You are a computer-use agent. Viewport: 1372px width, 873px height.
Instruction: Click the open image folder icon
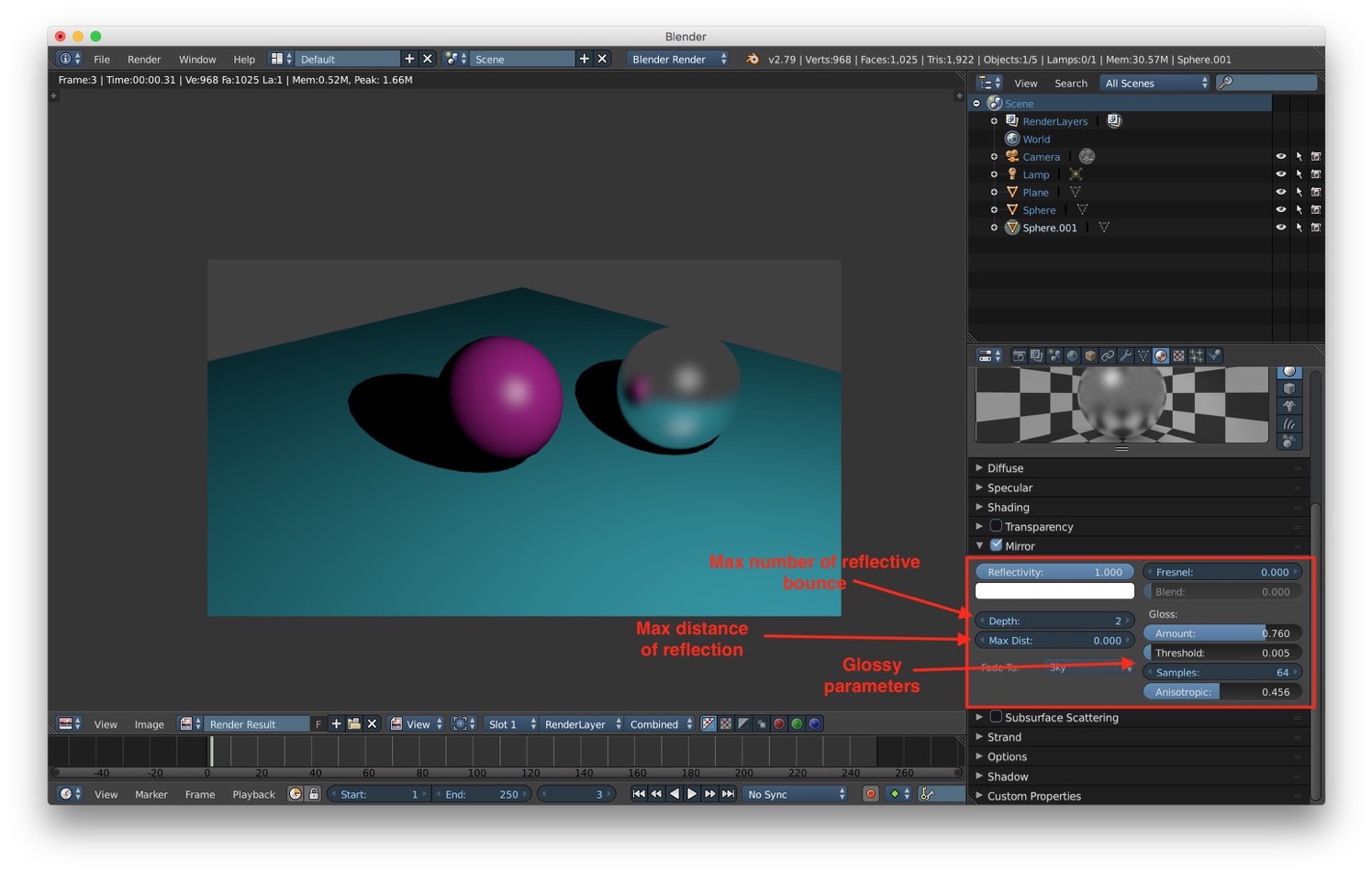pyautogui.click(x=354, y=723)
